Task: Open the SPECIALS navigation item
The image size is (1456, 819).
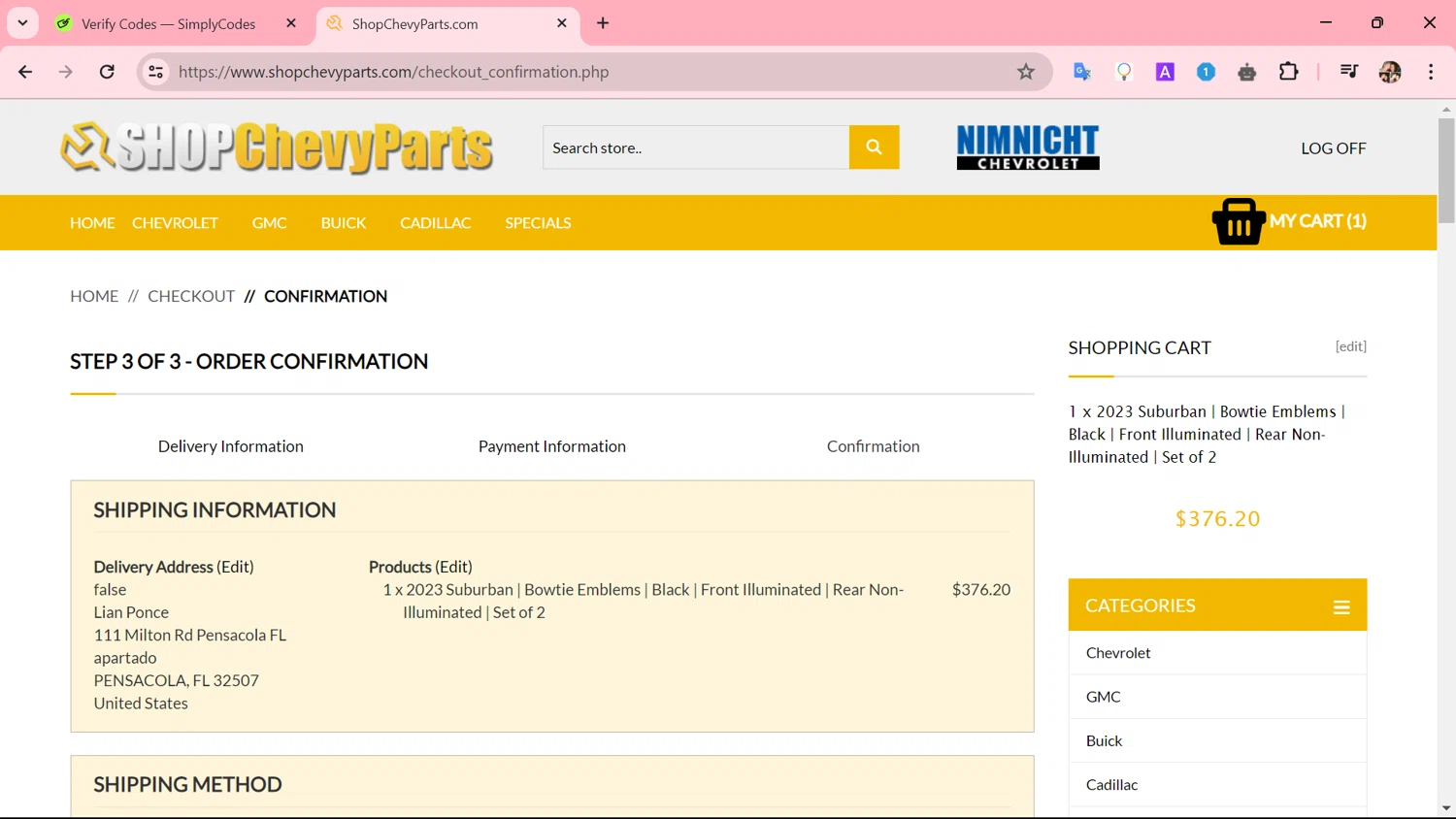Action: tap(538, 223)
